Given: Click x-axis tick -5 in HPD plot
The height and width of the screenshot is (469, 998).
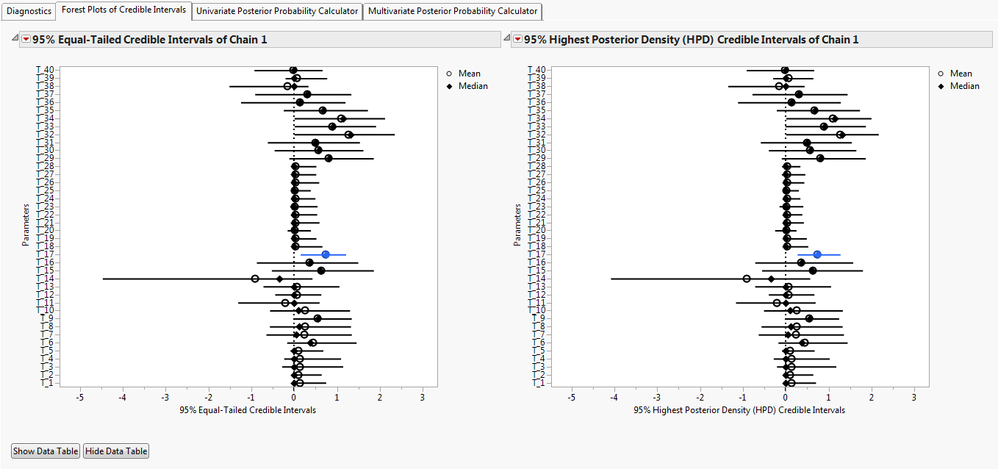Looking at the screenshot, I should 571,397.
